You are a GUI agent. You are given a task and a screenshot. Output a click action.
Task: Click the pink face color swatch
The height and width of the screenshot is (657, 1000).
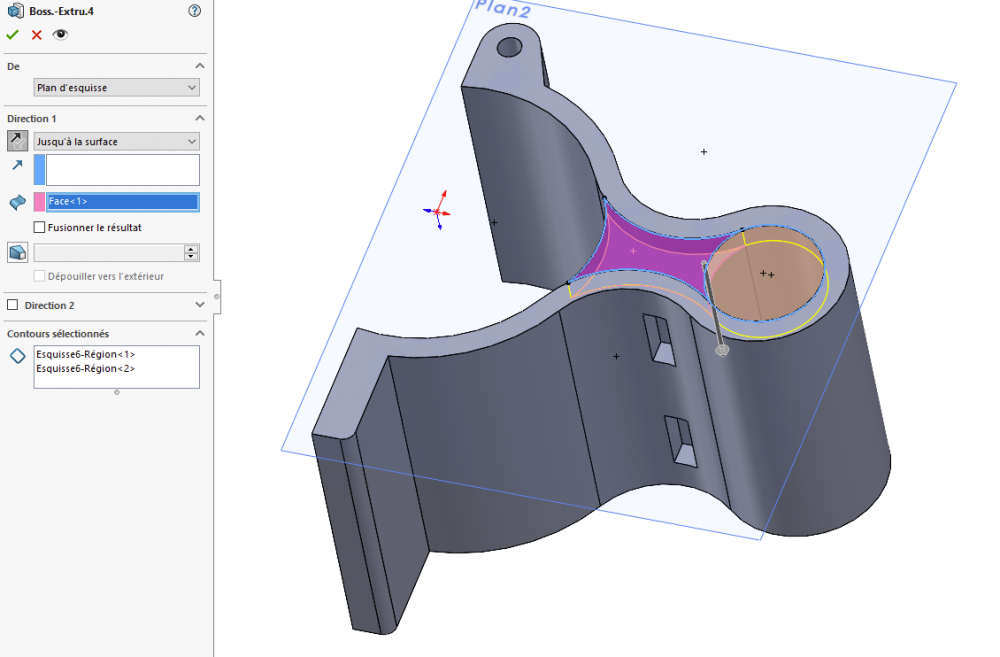(40, 202)
